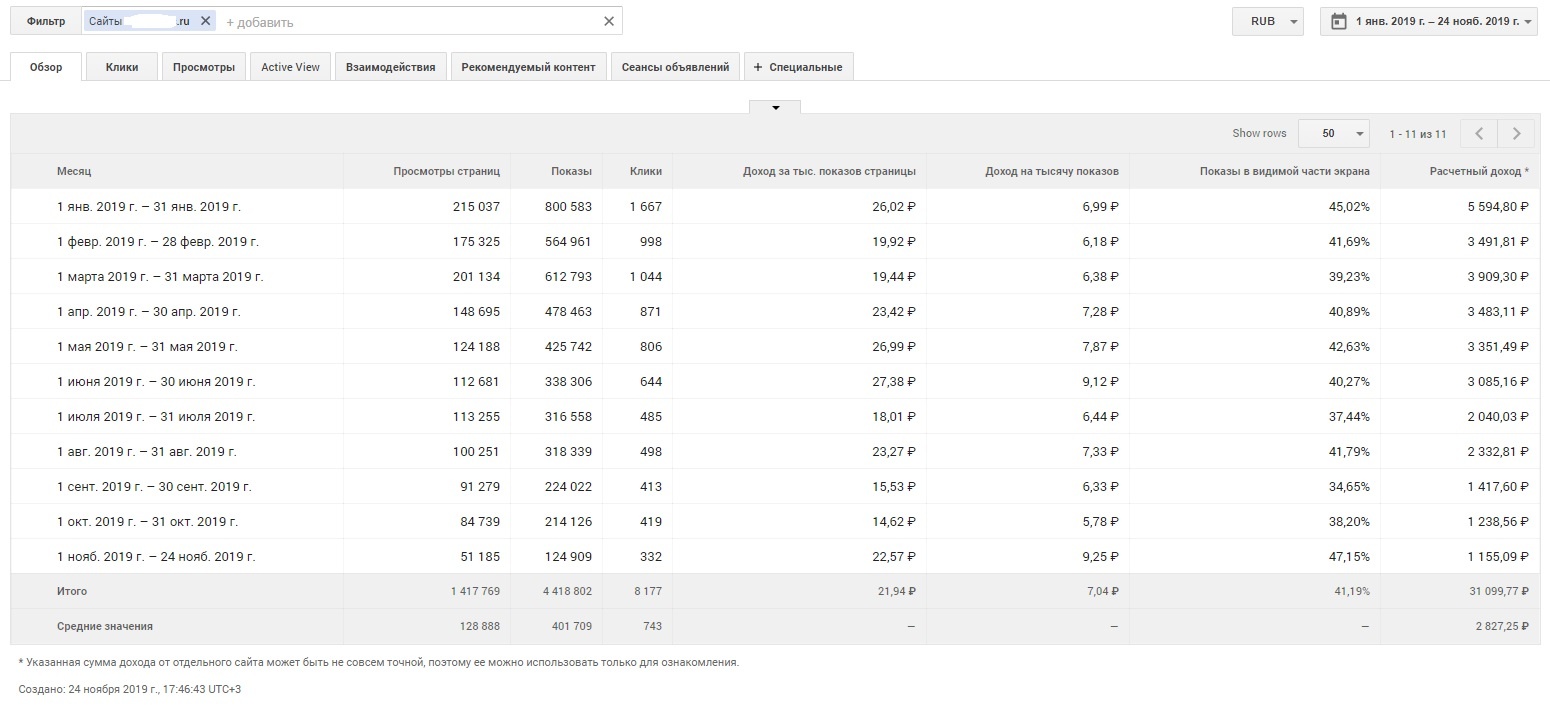The image size is (1550, 708).
Task: Clear the filter field with the X icon
Action: click(609, 21)
